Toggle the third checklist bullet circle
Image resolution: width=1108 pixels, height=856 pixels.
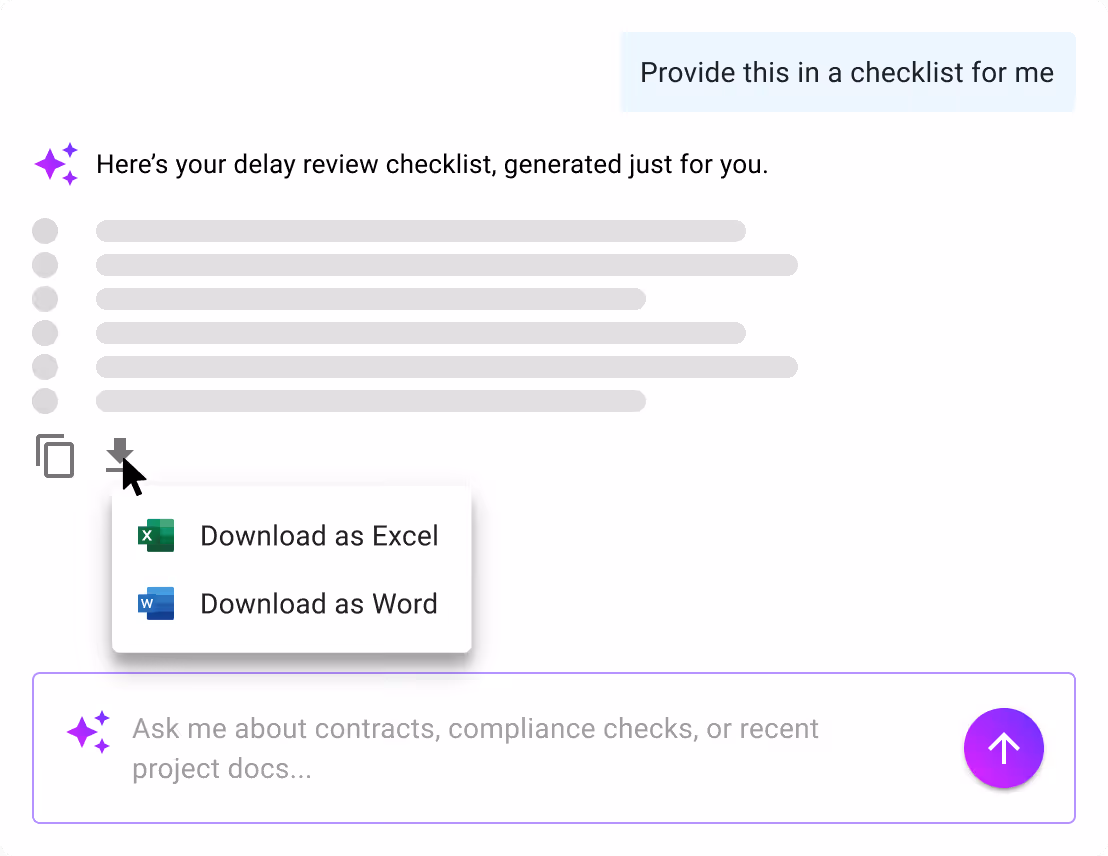(45, 299)
